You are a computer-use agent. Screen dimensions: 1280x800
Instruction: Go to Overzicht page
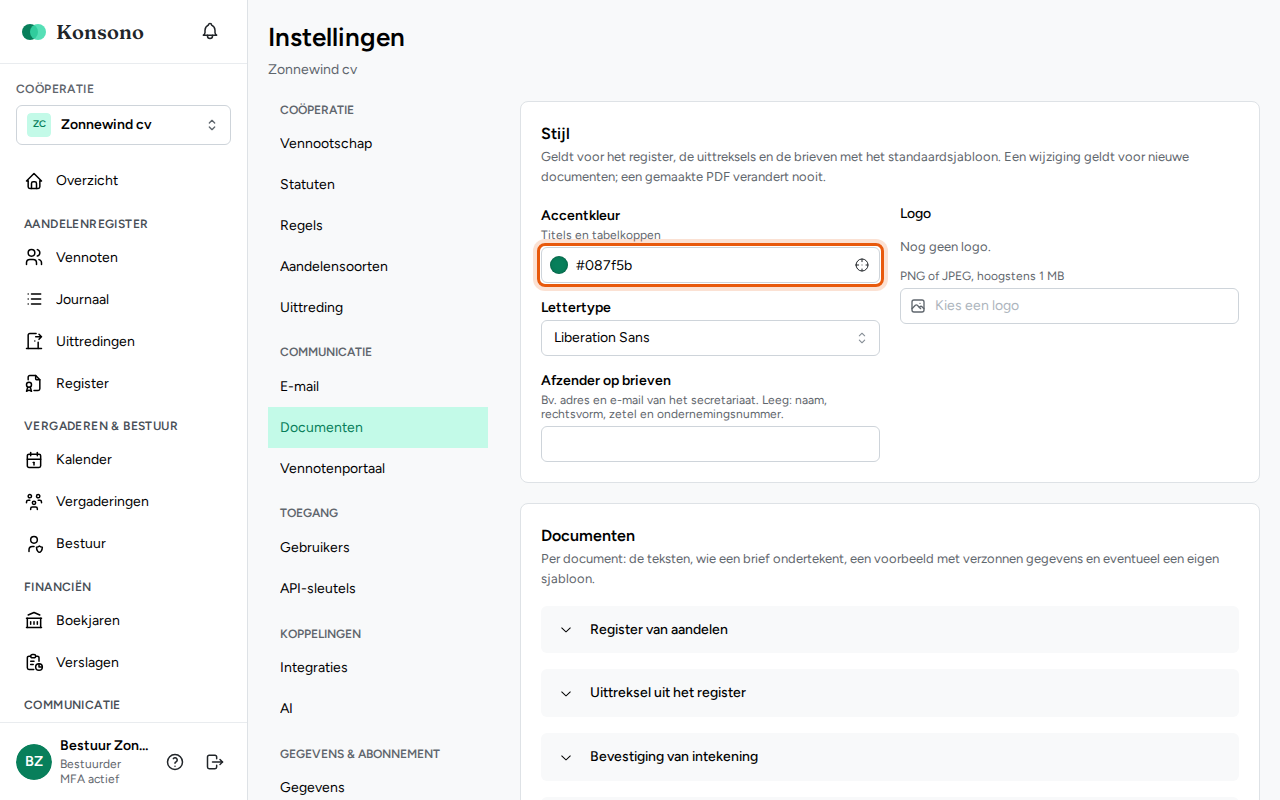tap(123, 181)
